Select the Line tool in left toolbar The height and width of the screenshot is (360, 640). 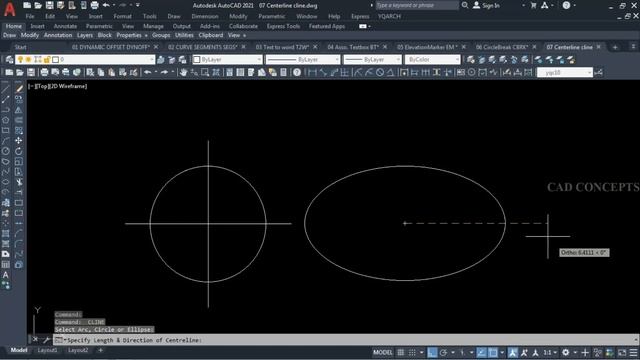(5, 89)
